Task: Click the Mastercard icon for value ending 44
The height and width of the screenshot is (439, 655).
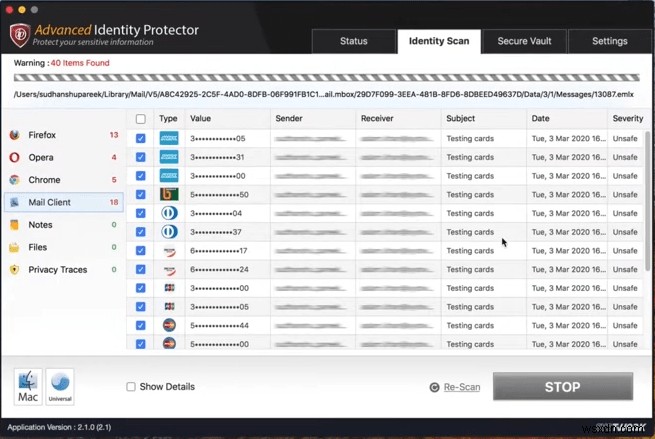Action: click(x=169, y=325)
